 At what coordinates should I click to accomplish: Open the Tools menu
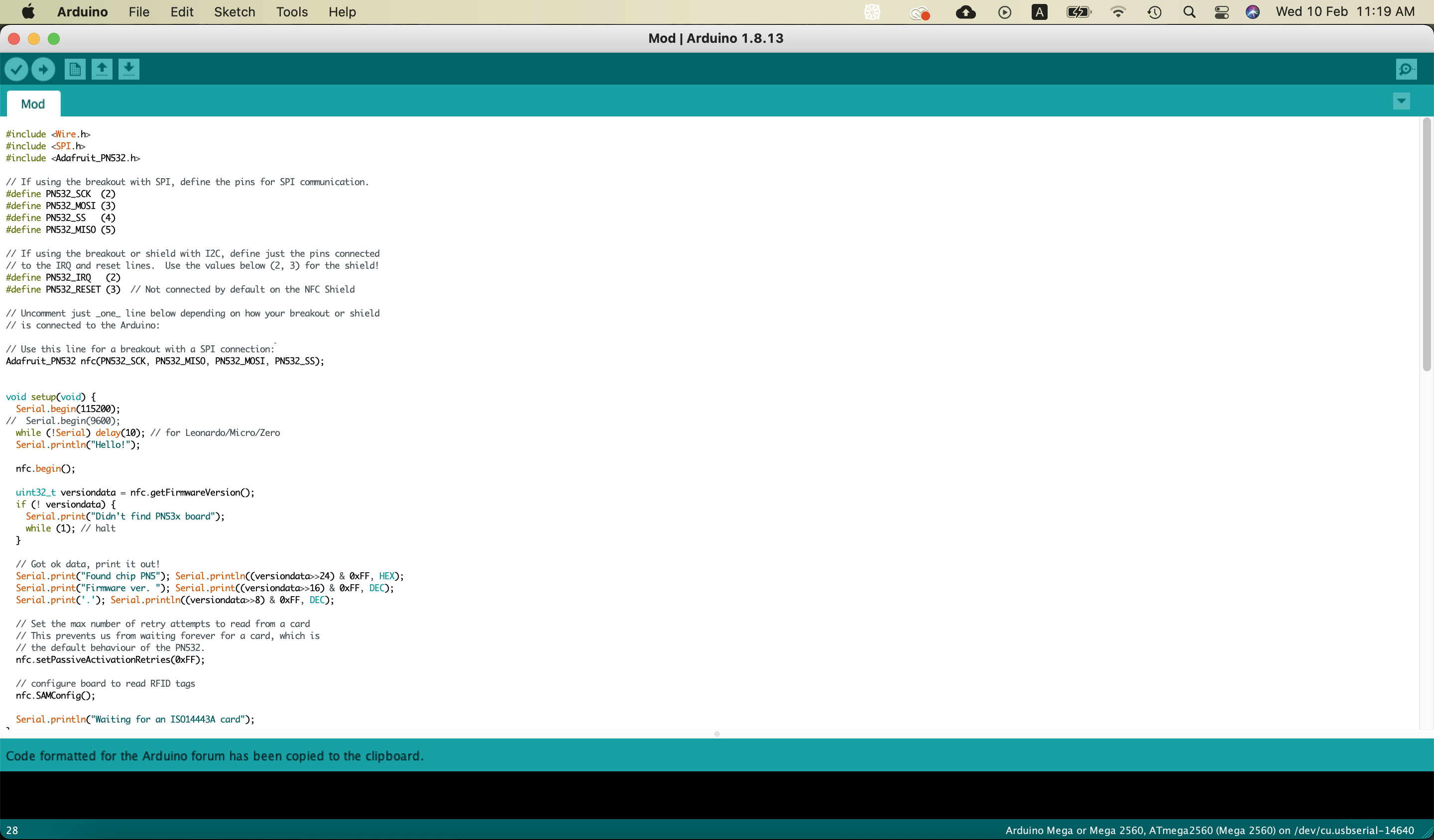[292, 12]
